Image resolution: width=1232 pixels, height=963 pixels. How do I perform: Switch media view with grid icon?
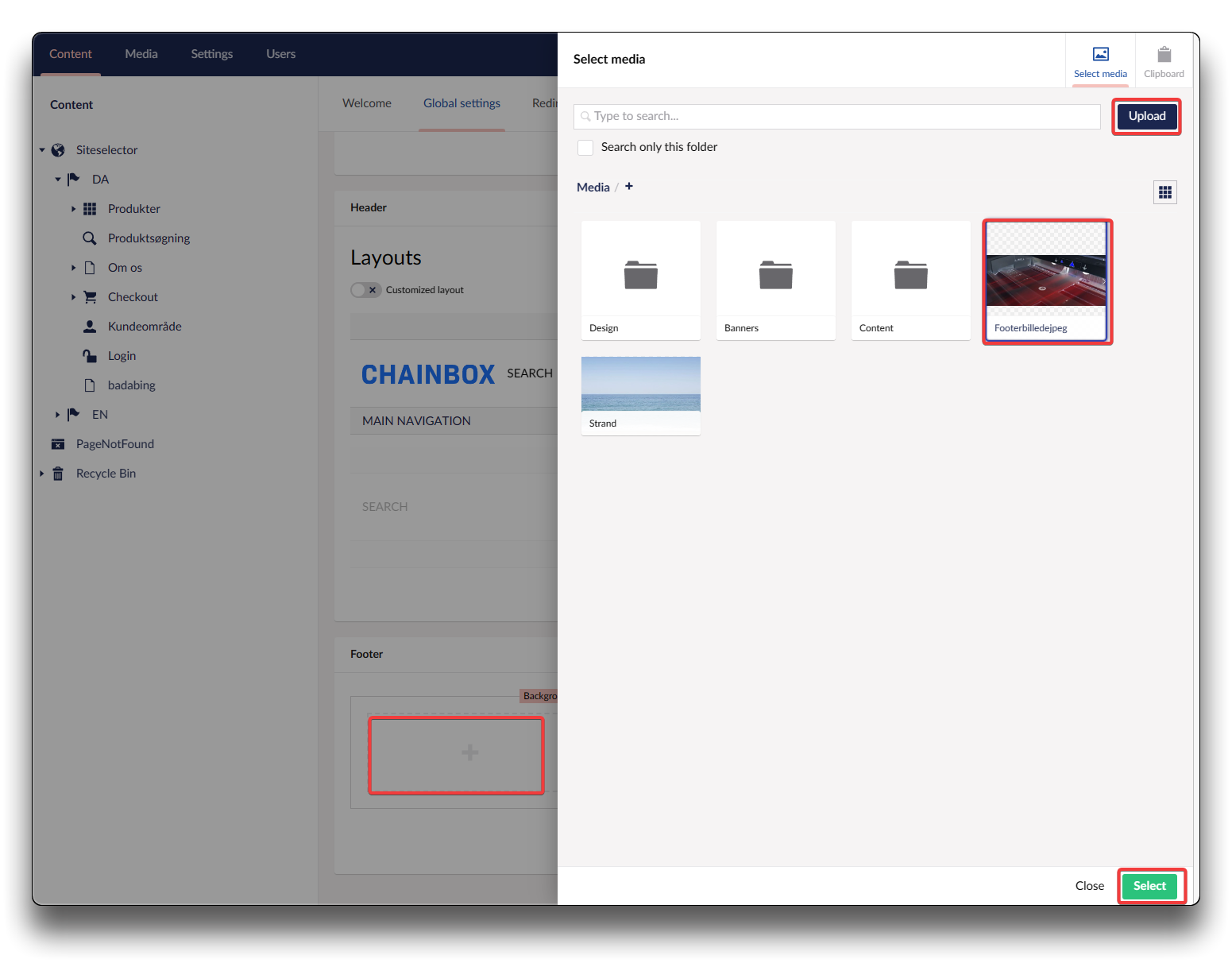click(x=1164, y=192)
